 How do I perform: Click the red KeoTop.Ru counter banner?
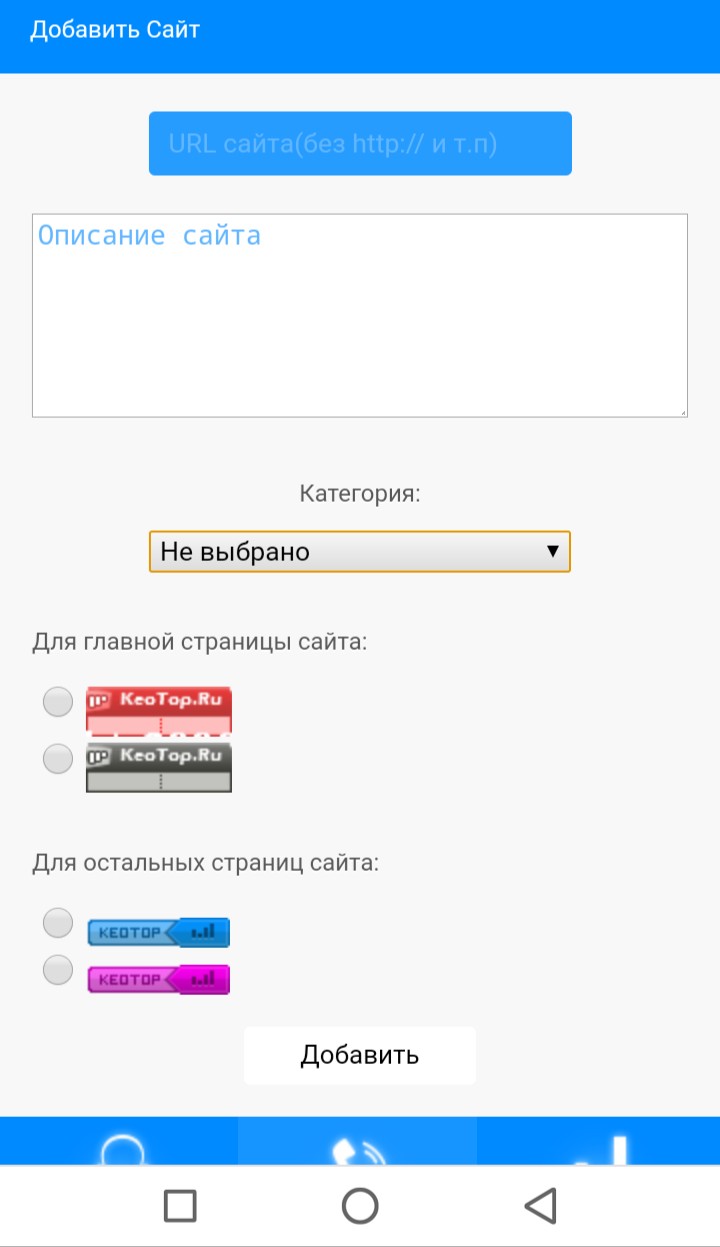click(159, 709)
